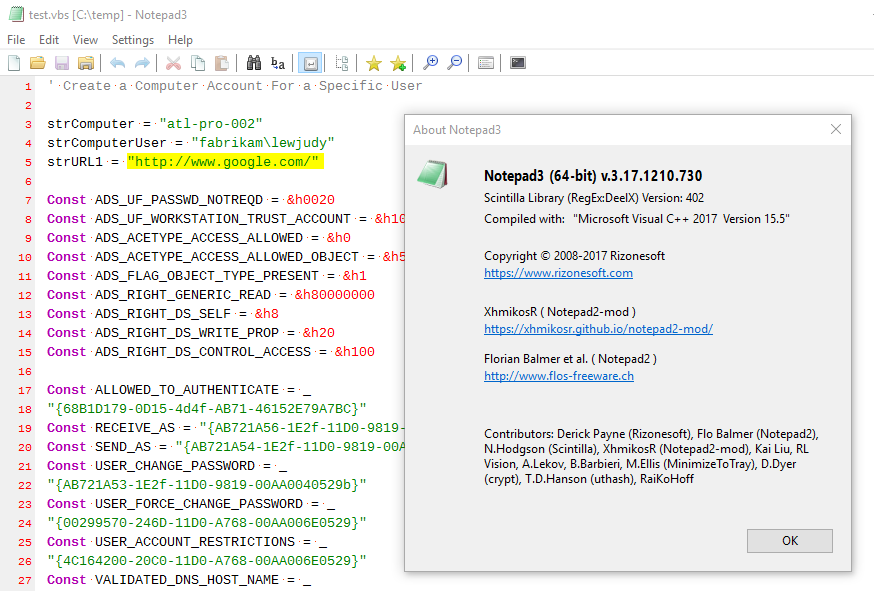Cut the selection with the scissors icon
The width and height of the screenshot is (874, 591).
172,62
